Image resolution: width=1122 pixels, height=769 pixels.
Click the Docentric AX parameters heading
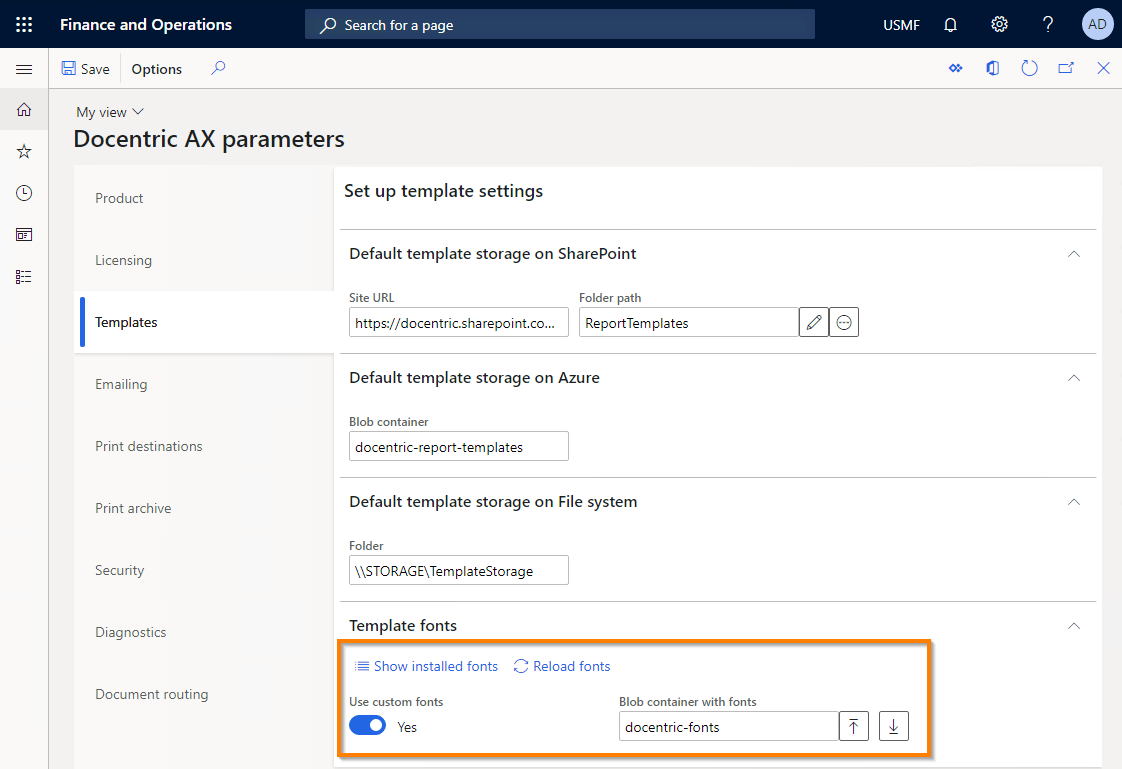tap(209, 139)
